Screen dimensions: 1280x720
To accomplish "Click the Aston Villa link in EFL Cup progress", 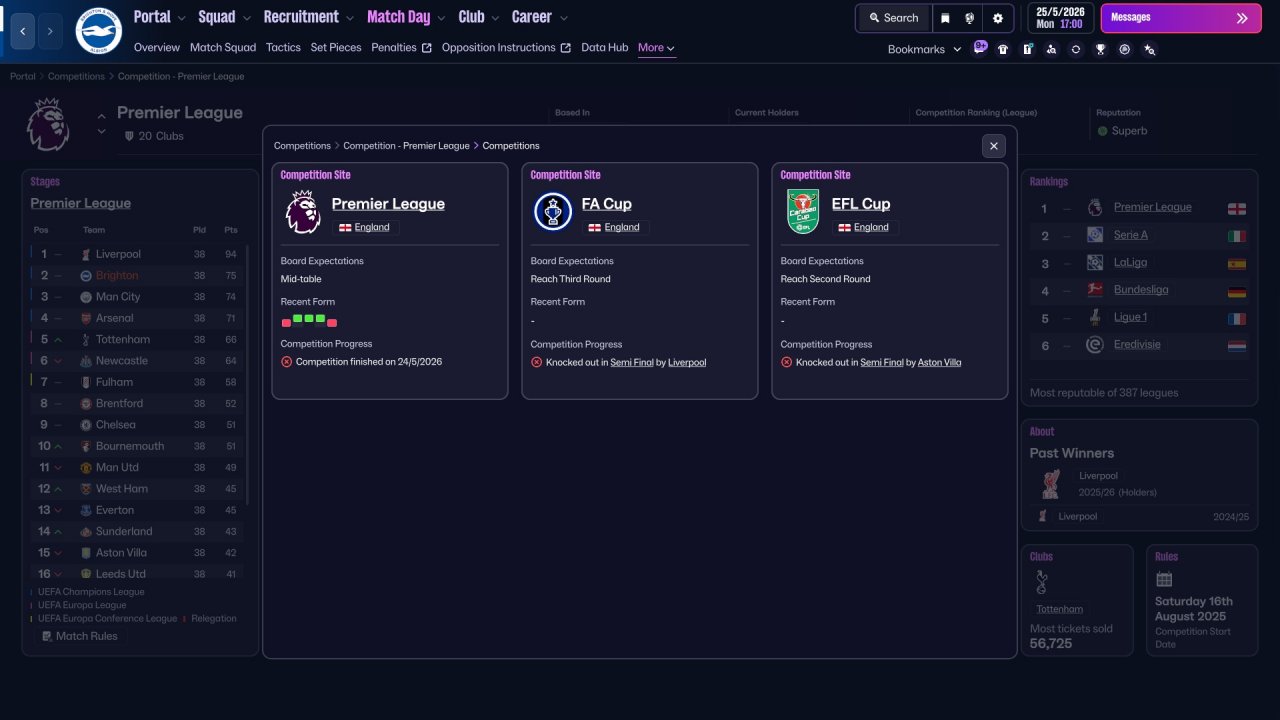I will pos(939,362).
